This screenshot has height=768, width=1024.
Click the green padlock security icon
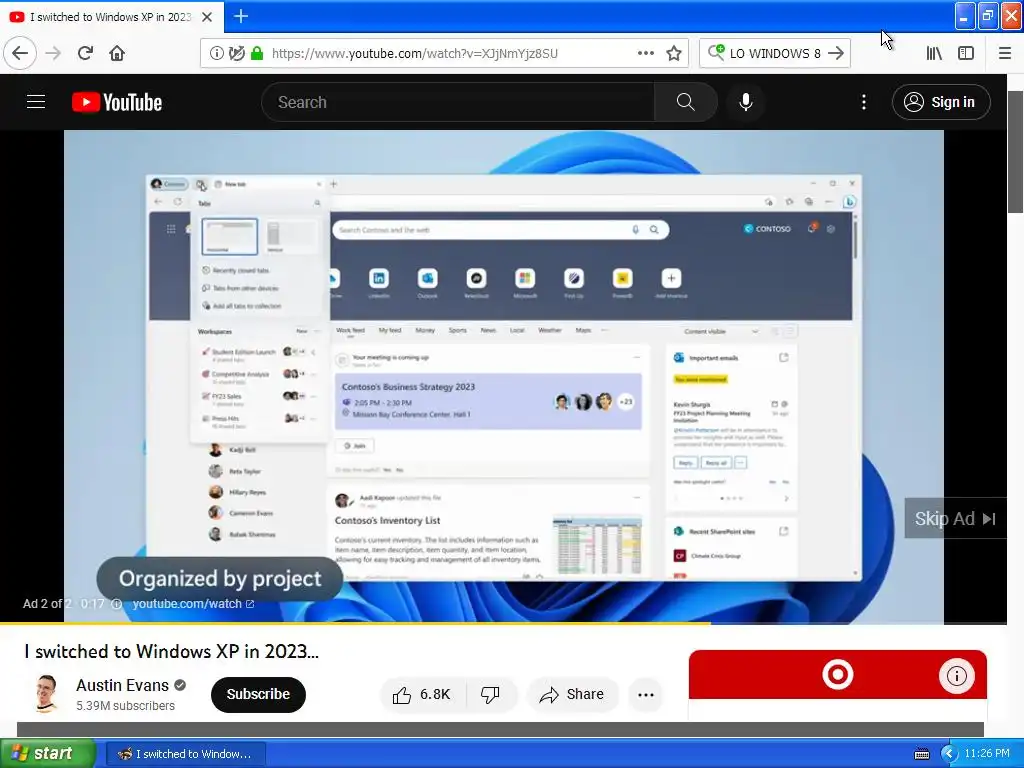257,53
